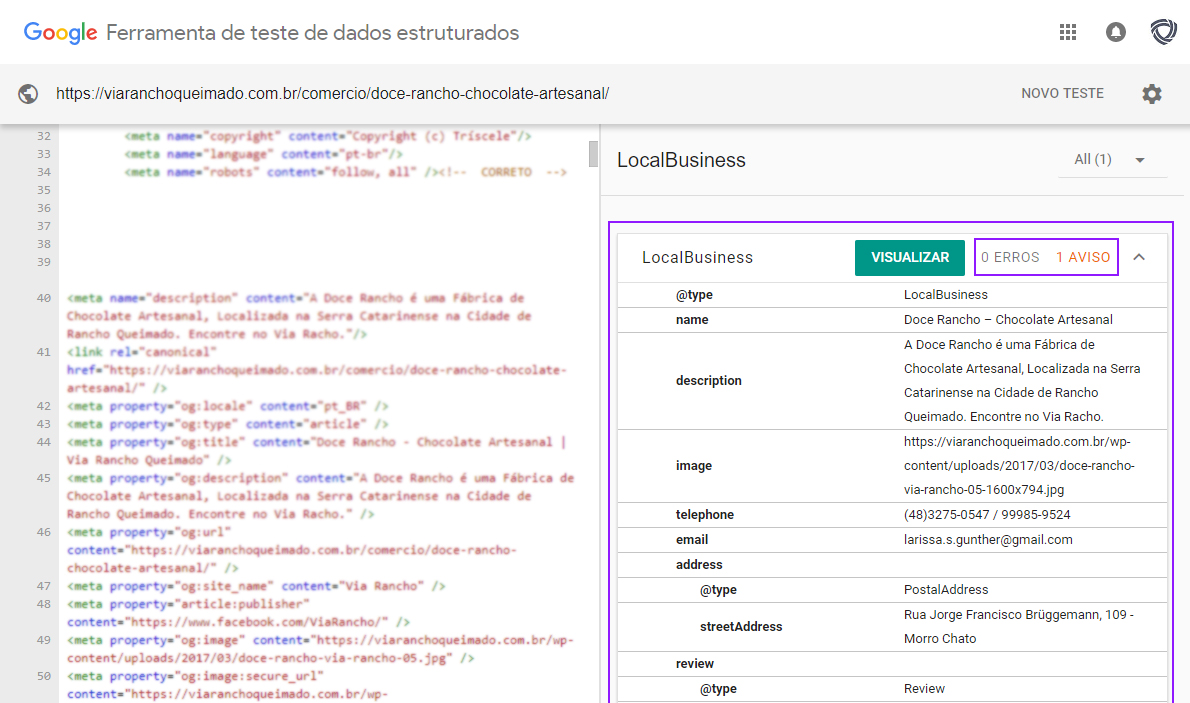Click the Google logo
The width and height of the screenshot is (1190, 703).
point(60,33)
